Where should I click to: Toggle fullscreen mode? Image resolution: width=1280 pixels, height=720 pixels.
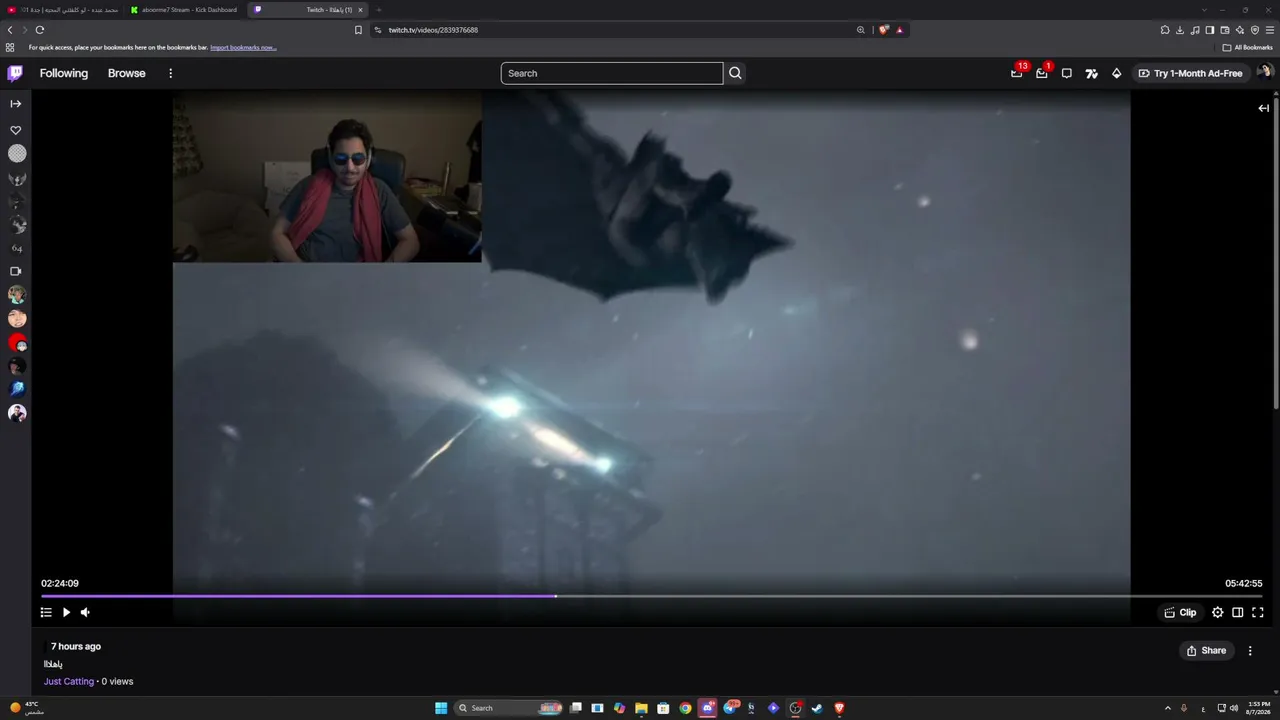1258,612
